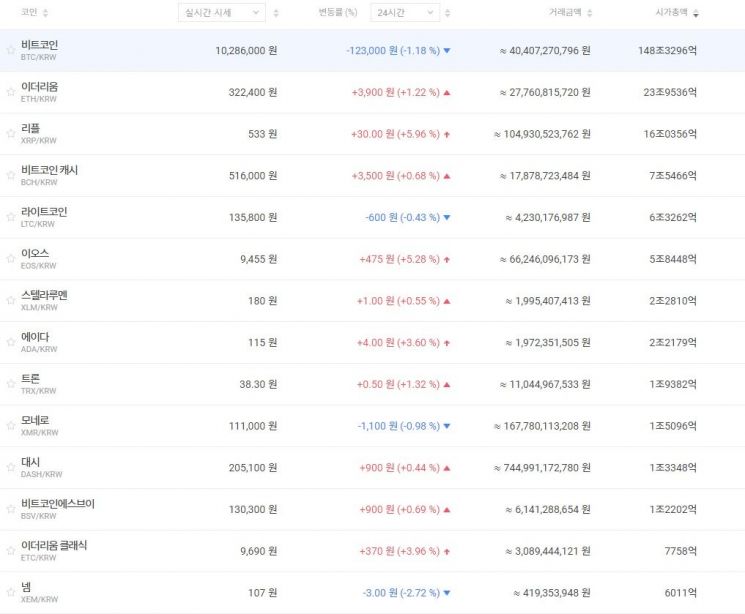
Task: Click the 변동률 (%) column header
Action: pos(337,12)
